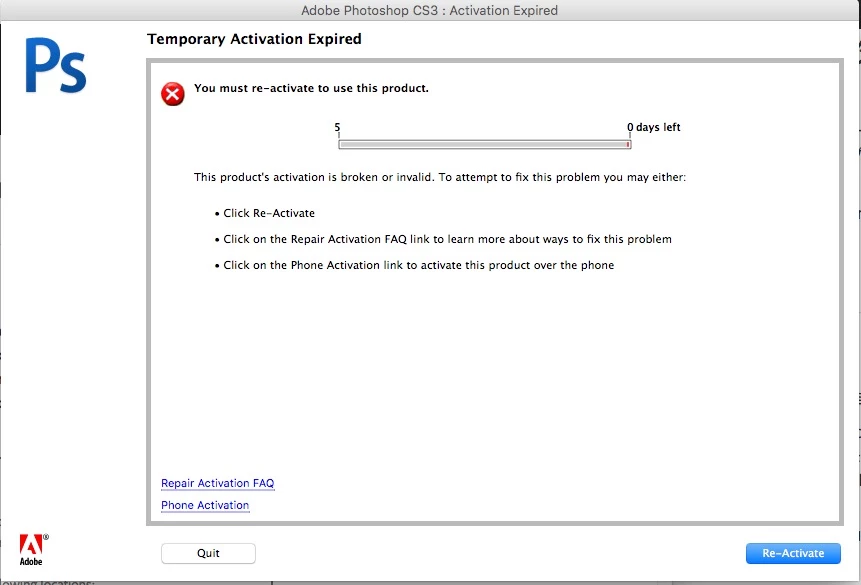Screen dimensions: 861x585
Task: Click the days-left progress bar
Action: (485, 144)
